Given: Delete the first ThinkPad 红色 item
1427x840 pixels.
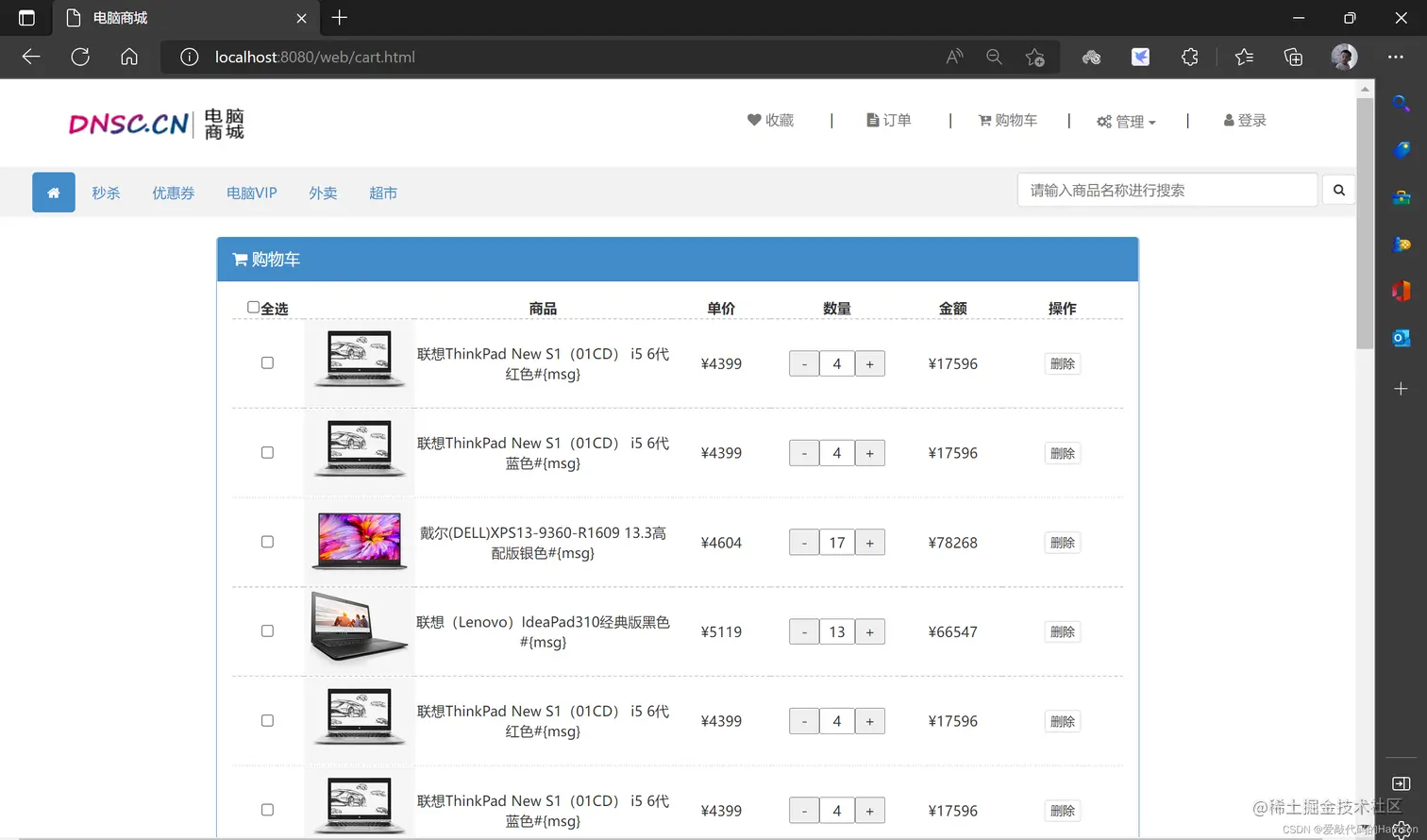Looking at the screenshot, I should [x=1063, y=363].
